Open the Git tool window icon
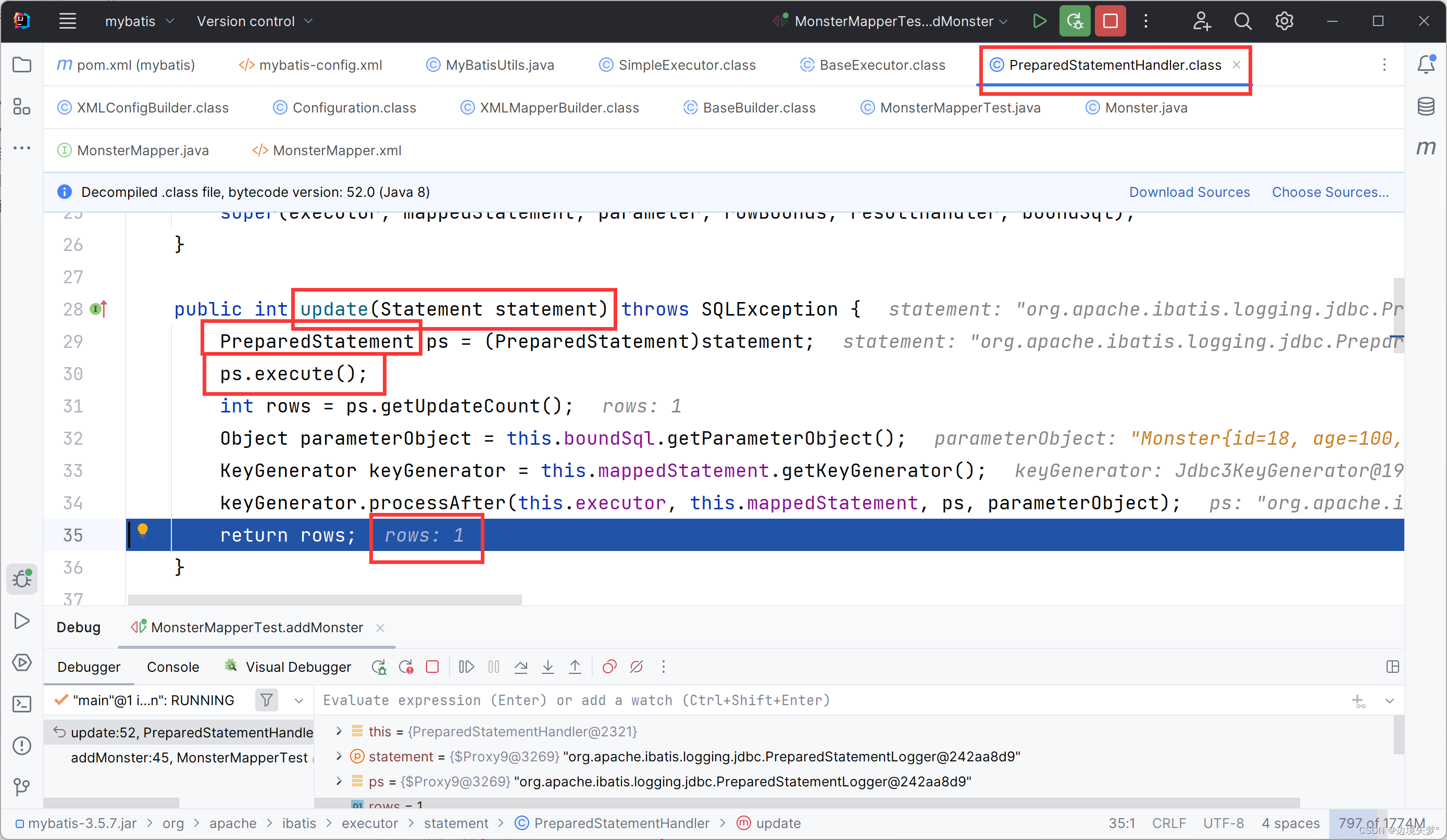This screenshot has height=840, width=1447. pos(22,786)
